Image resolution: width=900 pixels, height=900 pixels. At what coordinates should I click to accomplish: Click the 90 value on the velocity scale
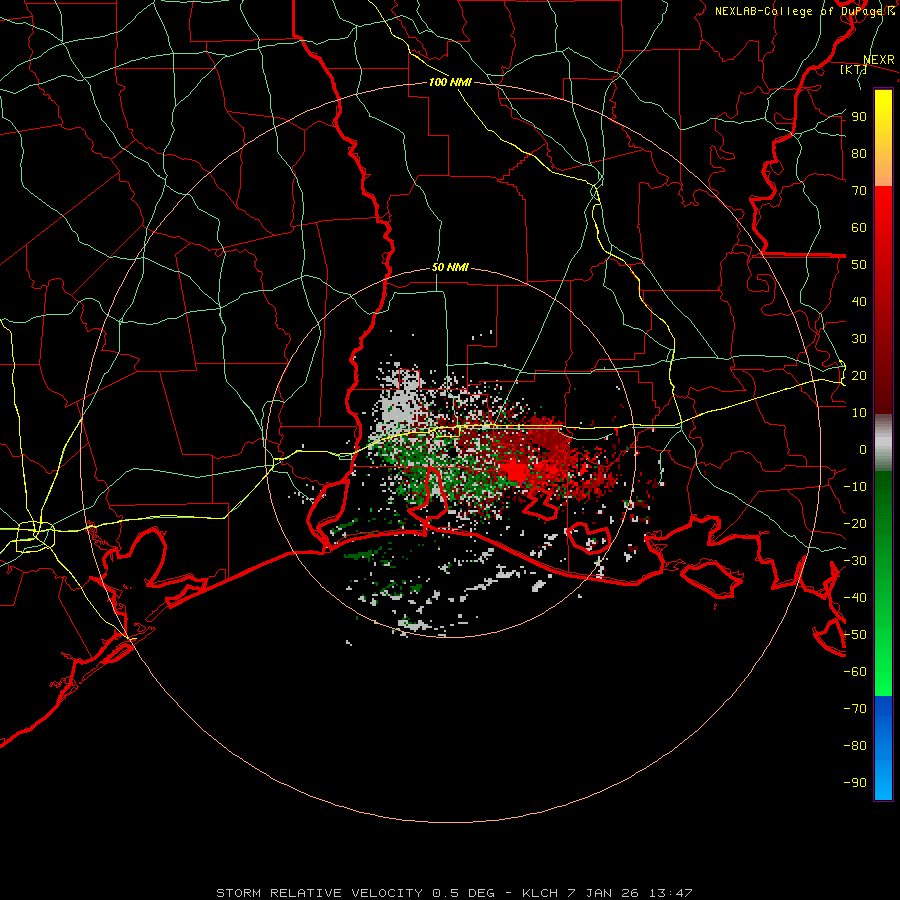coord(859,117)
